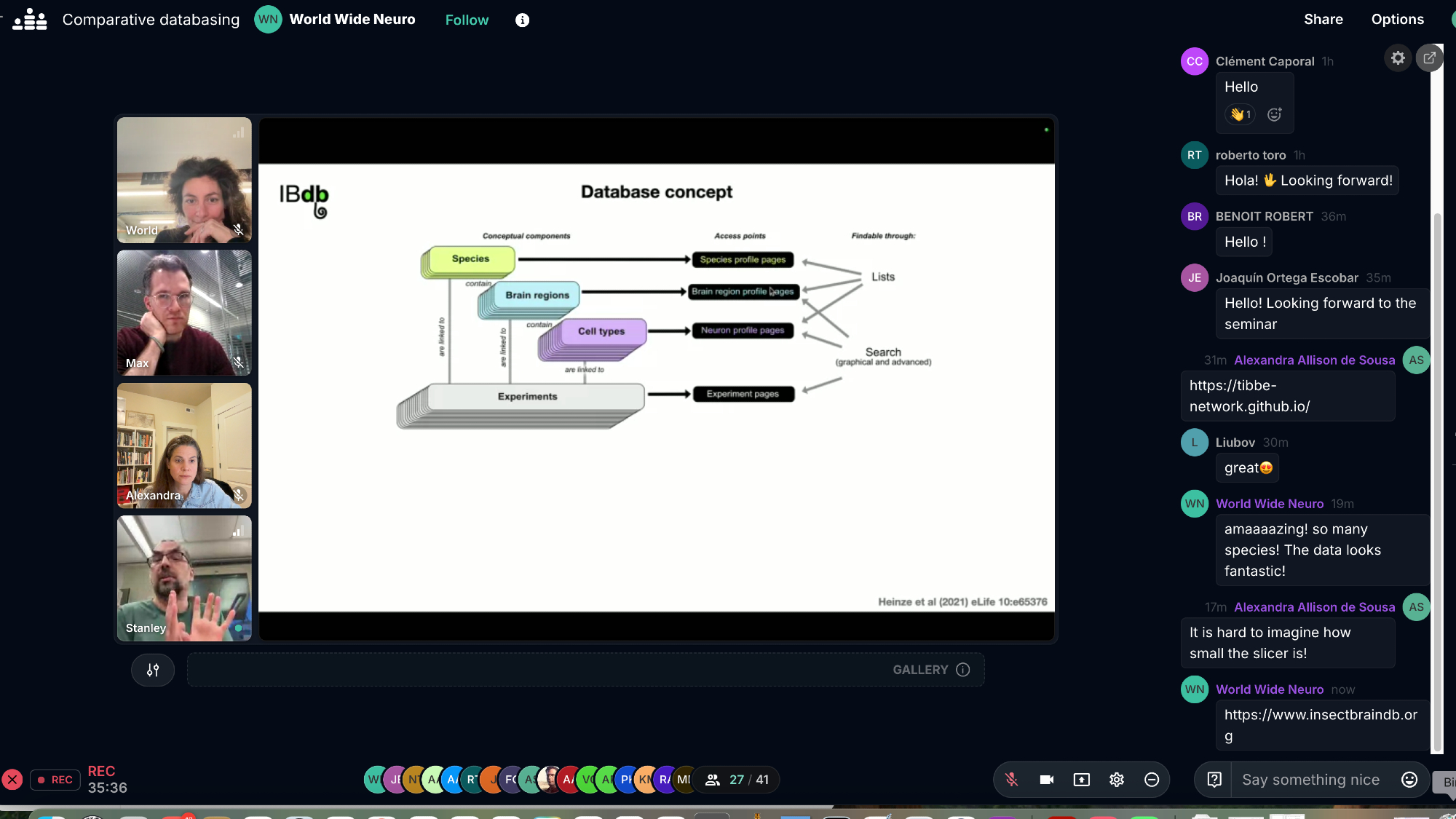
Task: Toggle the camera in bottom toolbar
Action: tap(1046, 780)
